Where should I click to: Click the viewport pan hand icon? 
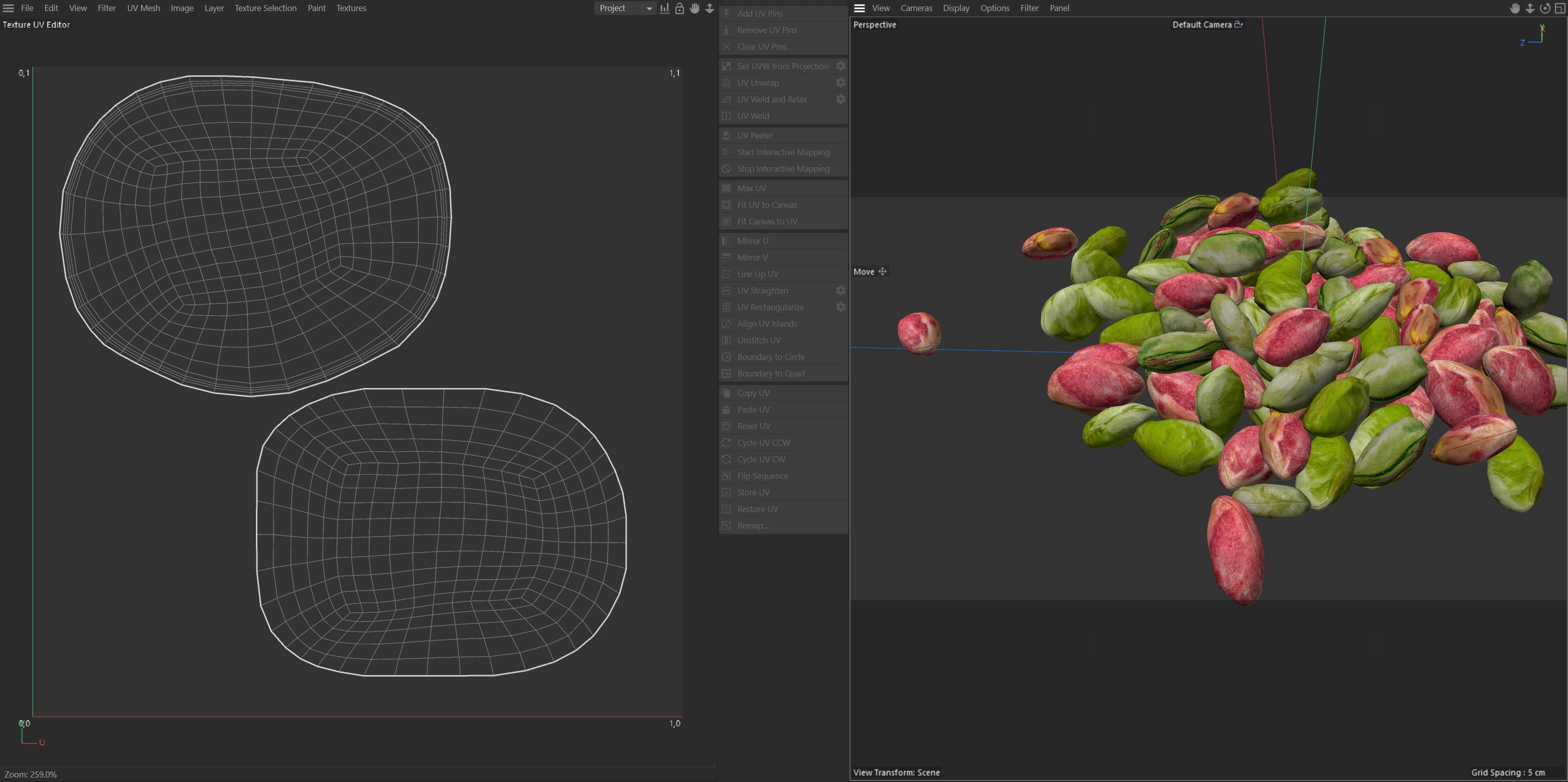[1514, 8]
